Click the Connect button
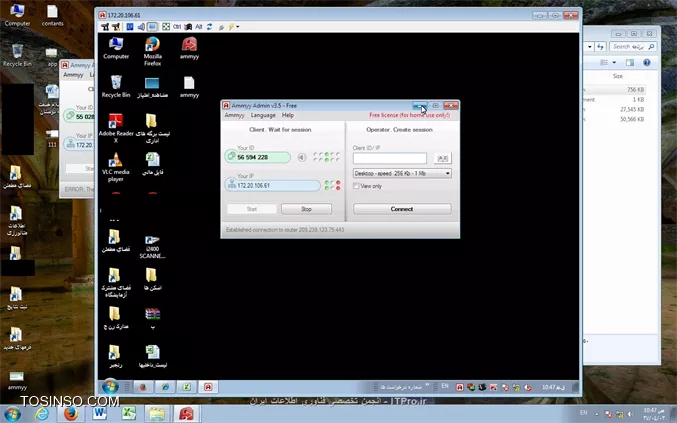 [402, 209]
